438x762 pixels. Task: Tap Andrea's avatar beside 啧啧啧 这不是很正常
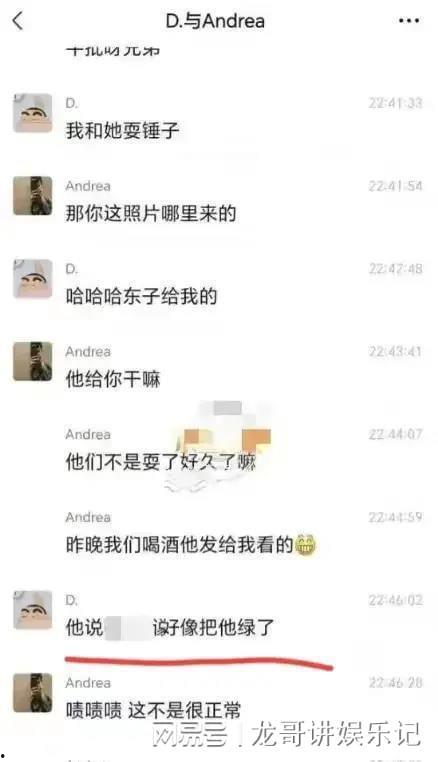33,693
